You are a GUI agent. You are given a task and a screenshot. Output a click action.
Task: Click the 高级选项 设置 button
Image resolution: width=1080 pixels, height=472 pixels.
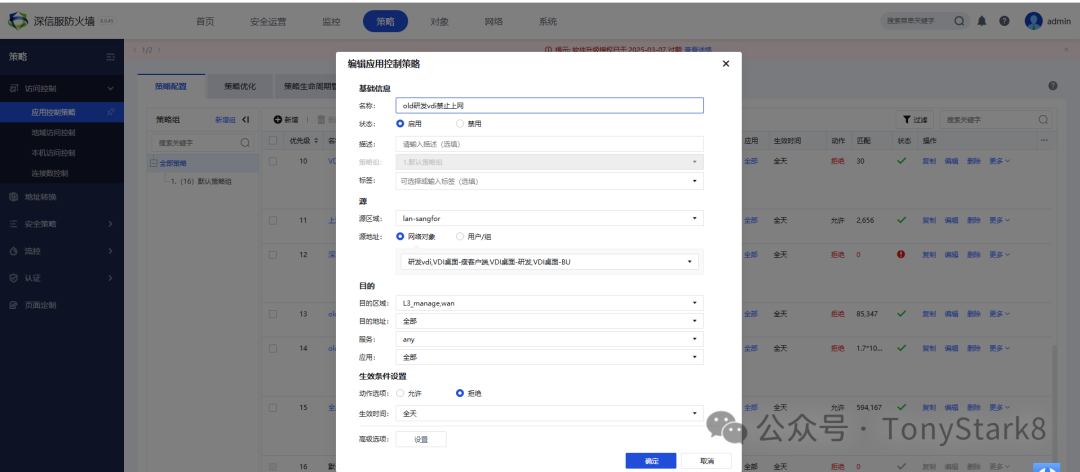coord(421,439)
